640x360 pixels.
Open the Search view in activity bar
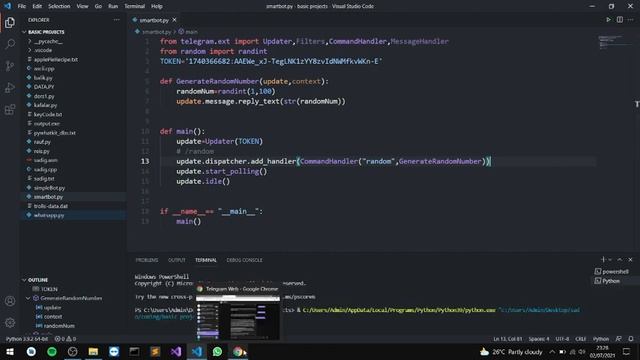point(10,44)
